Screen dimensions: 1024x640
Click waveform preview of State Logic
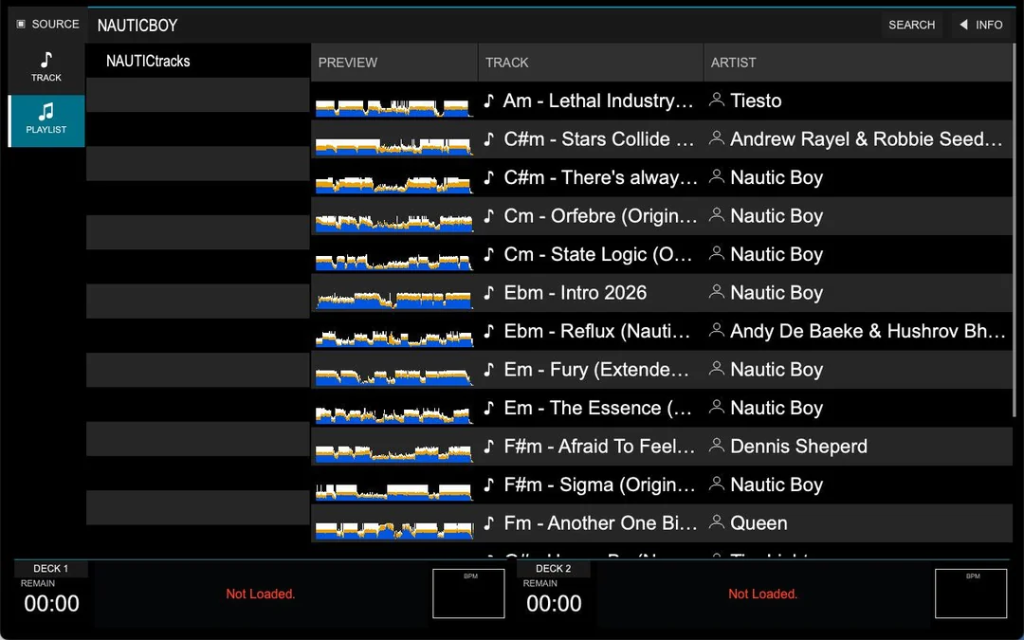(394, 261)
